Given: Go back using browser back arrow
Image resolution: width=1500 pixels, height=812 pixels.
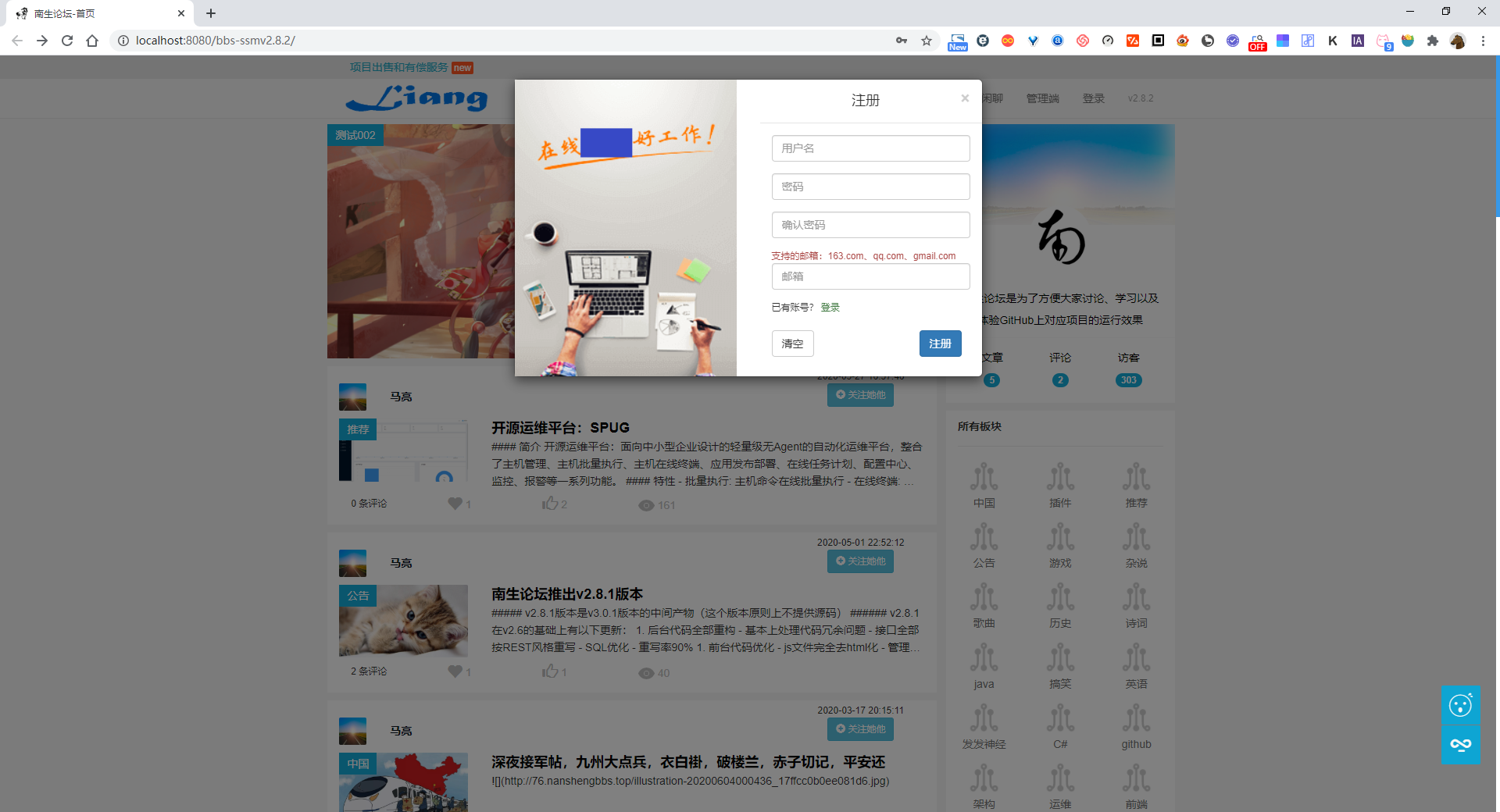Looking at the screenshot, I should (17, 41).
